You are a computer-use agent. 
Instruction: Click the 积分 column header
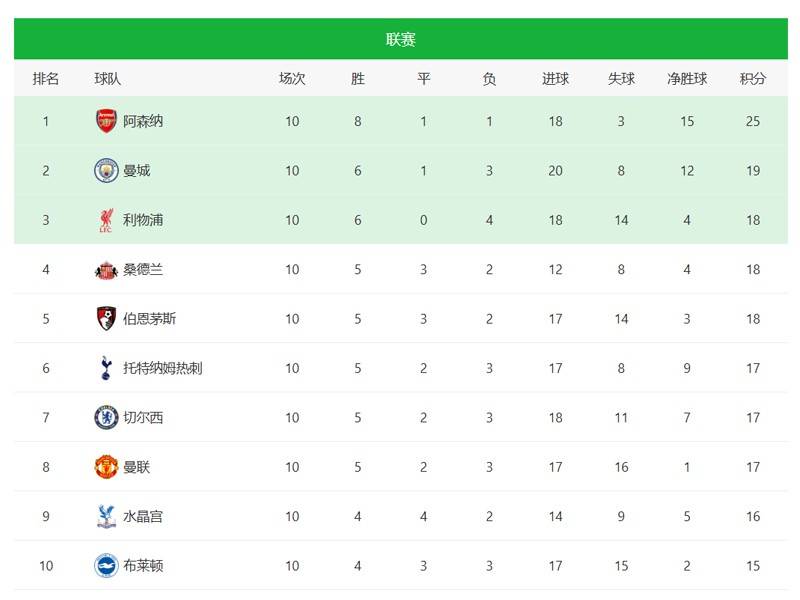point(753,78)
